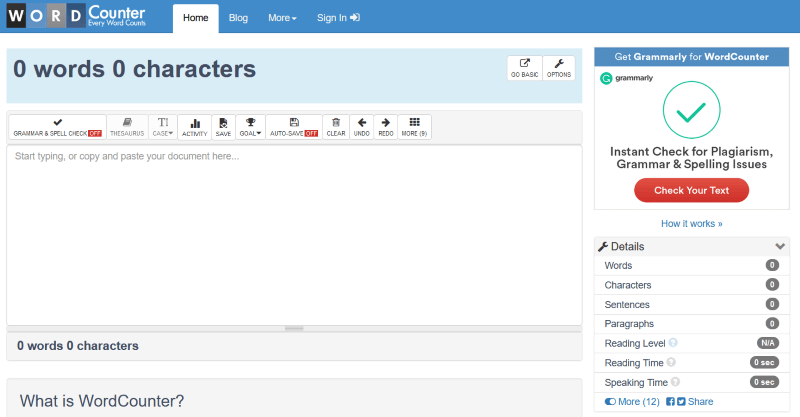Click the Reading Level N/A badge
Viewport: 800px width, 417px height.
click(767, 343)
